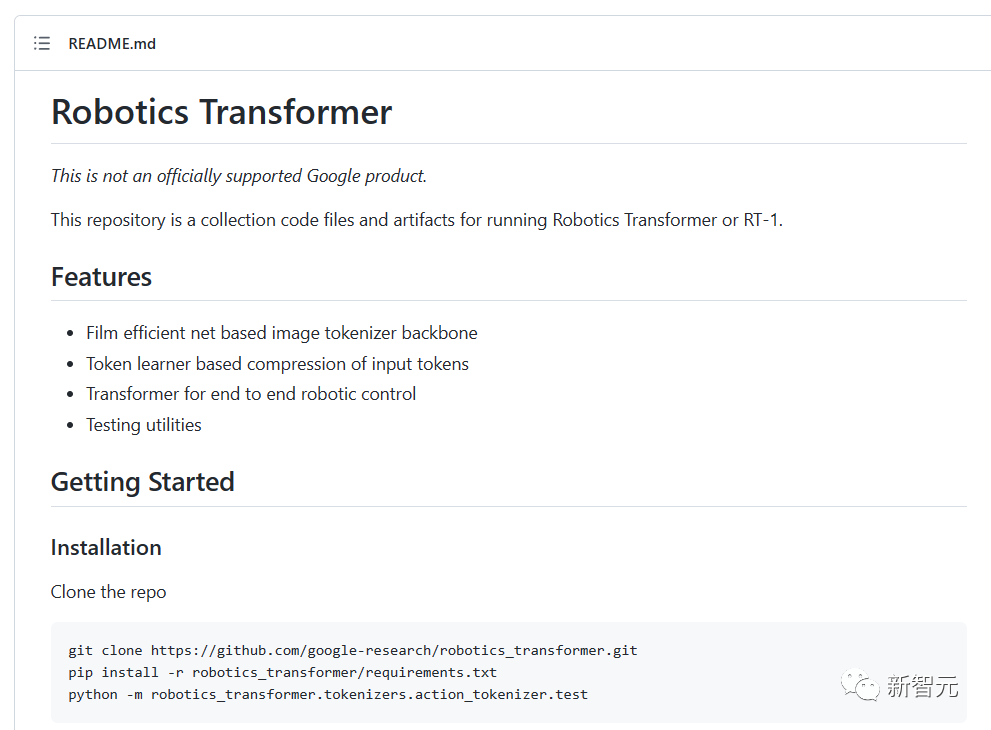Click the 新智元 watermark text
The image size is (991, 730).
[922, 687]
